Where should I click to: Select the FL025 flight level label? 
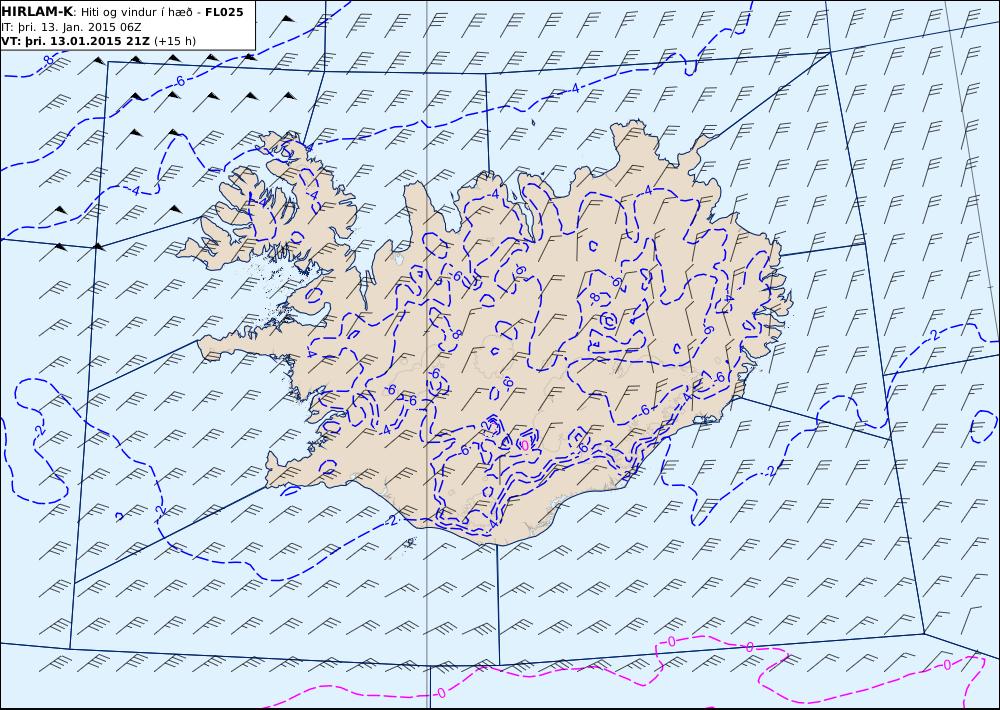[224, 12]
